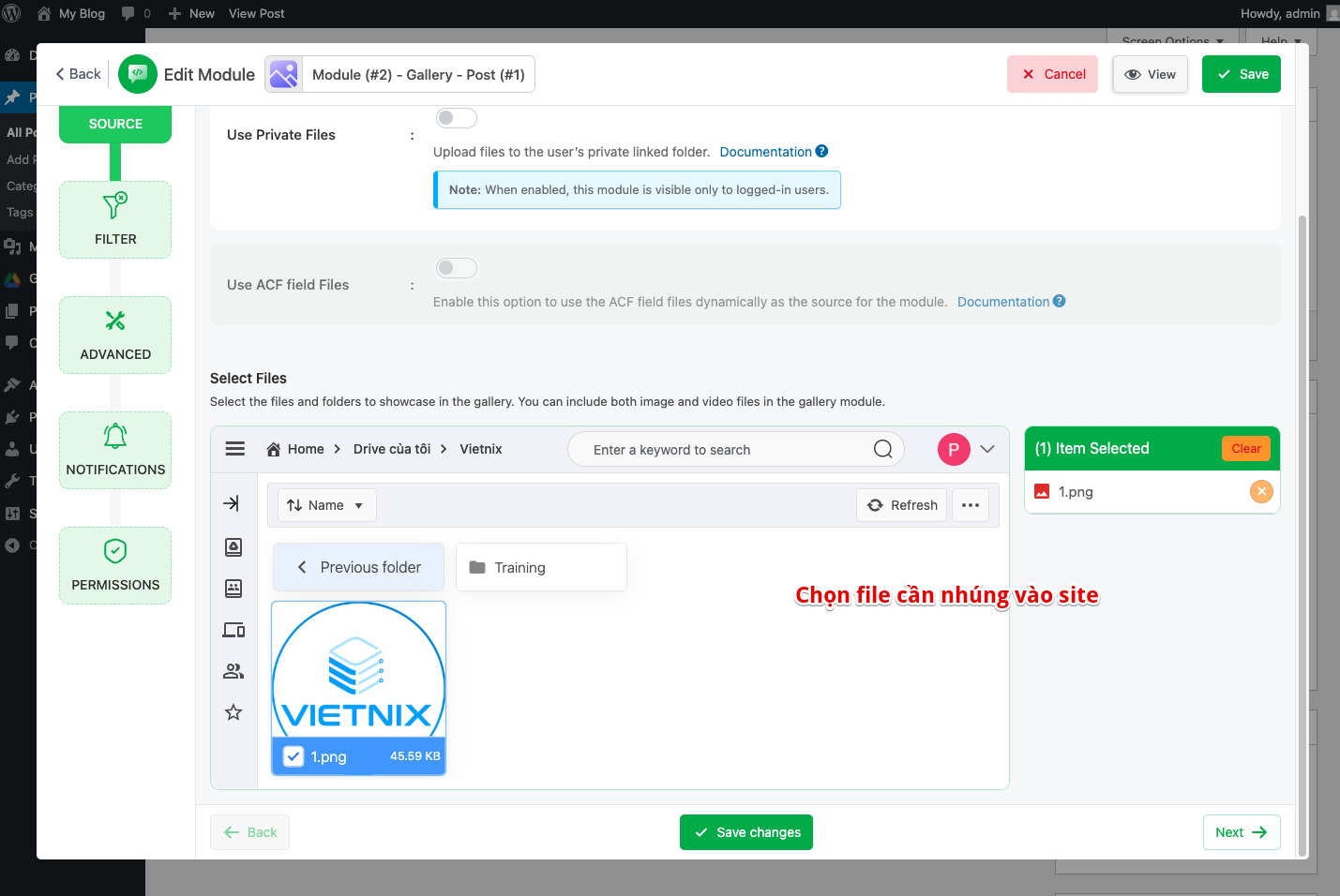This screenshot has height=896, width=1340.
Task: Toggle Use ACF field Files switch
Action: (457, 268)
